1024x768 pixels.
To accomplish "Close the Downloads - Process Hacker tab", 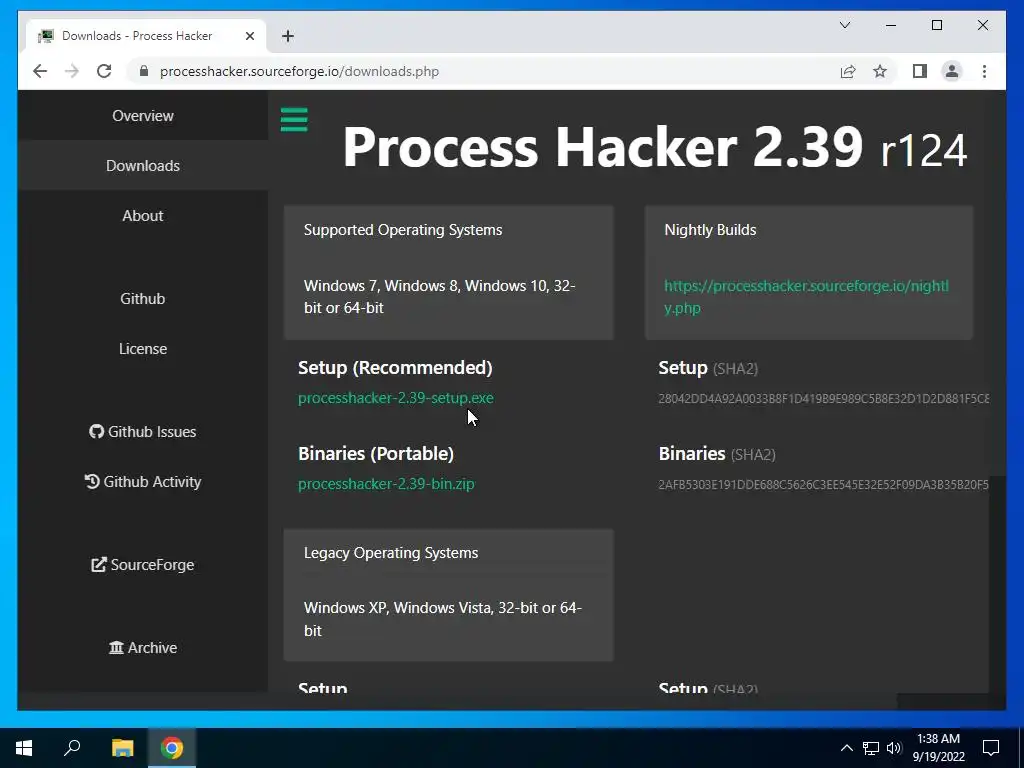I will tap(249, 36).
